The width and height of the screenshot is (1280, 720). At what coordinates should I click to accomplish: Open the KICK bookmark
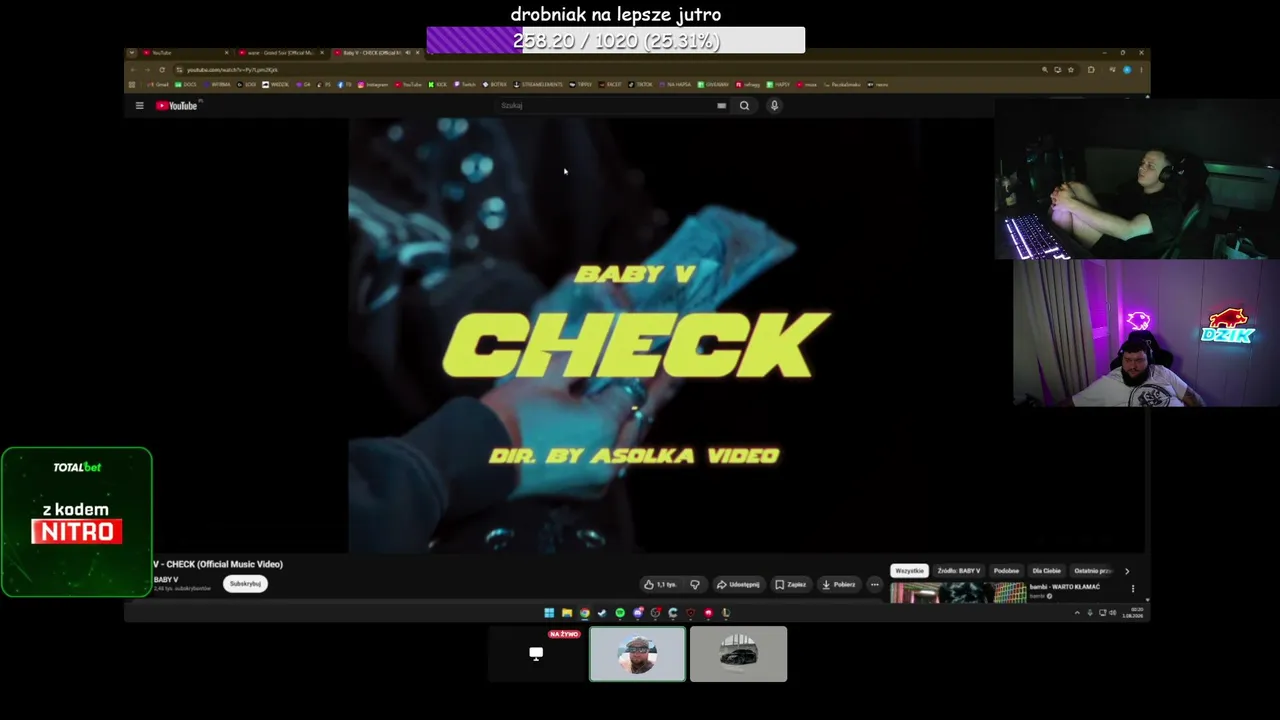tap(438, 85)
